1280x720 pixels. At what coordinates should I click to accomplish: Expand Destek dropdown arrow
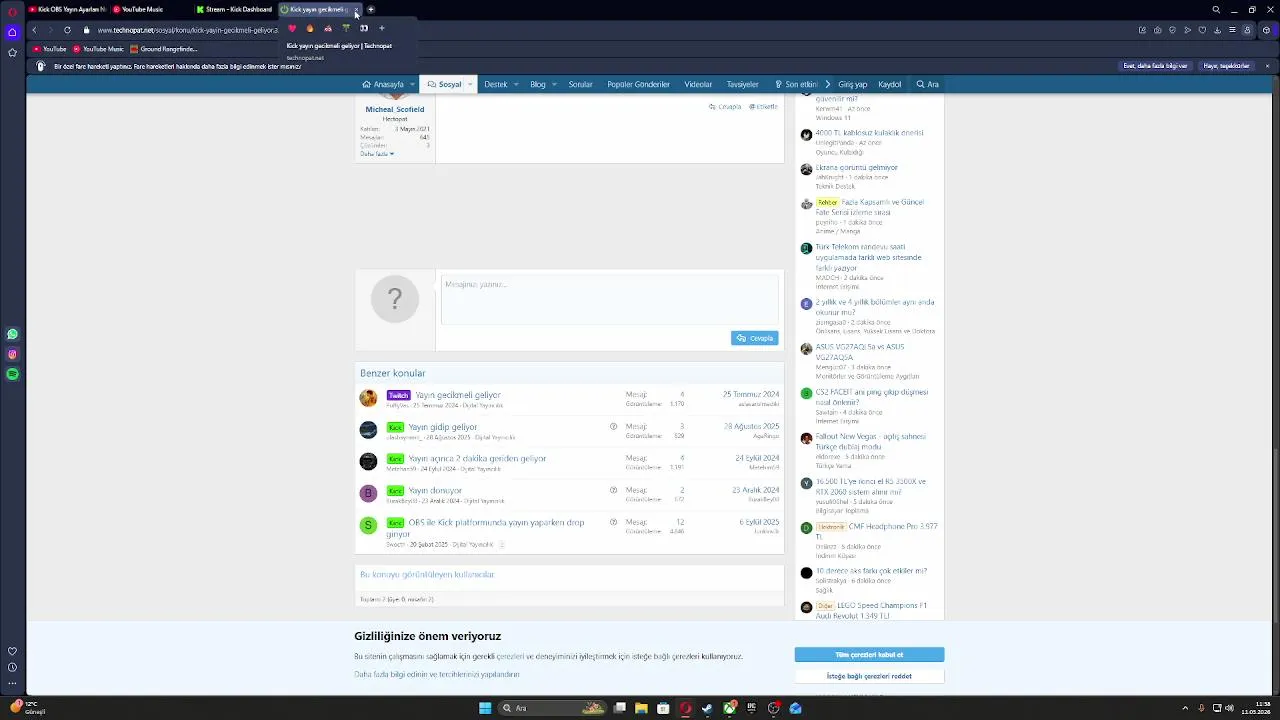[516, 85]
